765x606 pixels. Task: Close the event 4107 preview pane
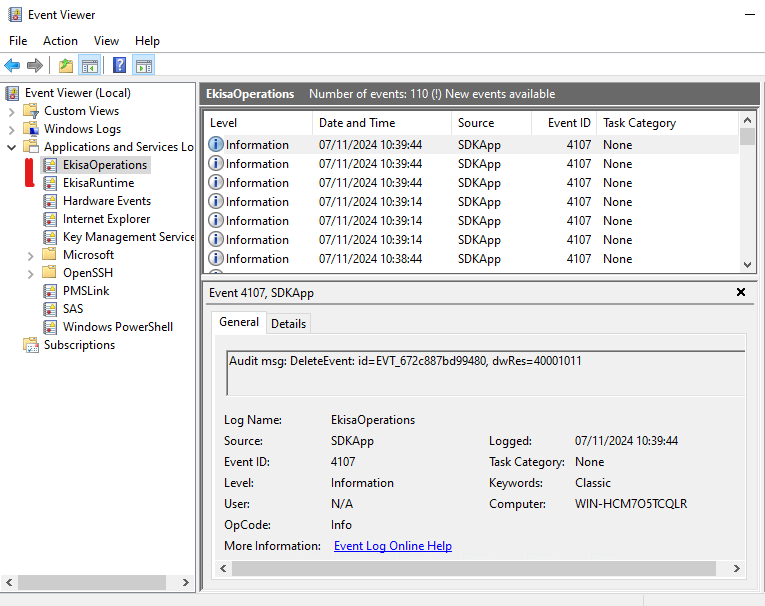coord(741,292)
